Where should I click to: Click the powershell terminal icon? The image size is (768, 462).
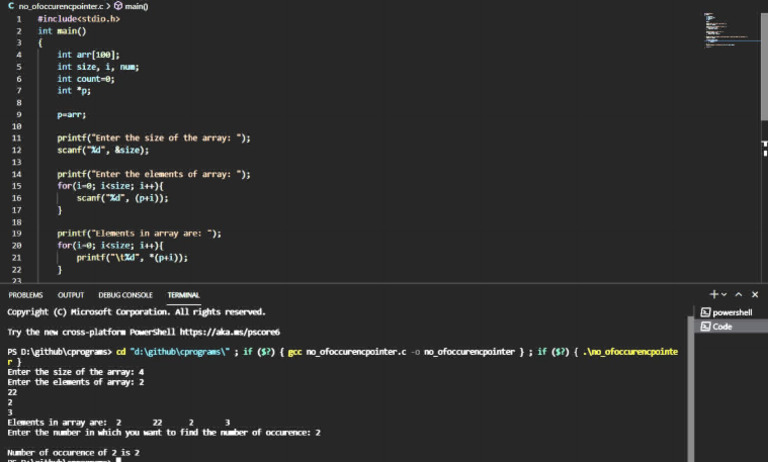click(705, 312)
